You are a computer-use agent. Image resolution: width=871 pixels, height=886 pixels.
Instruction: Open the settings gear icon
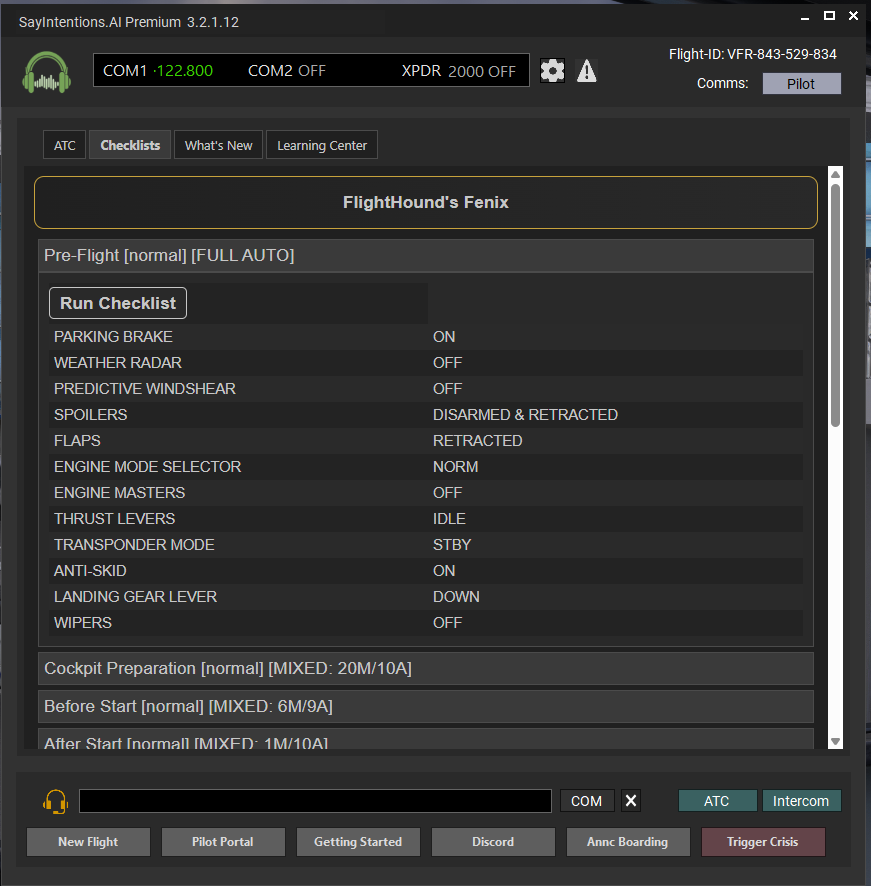click(552, 71)
